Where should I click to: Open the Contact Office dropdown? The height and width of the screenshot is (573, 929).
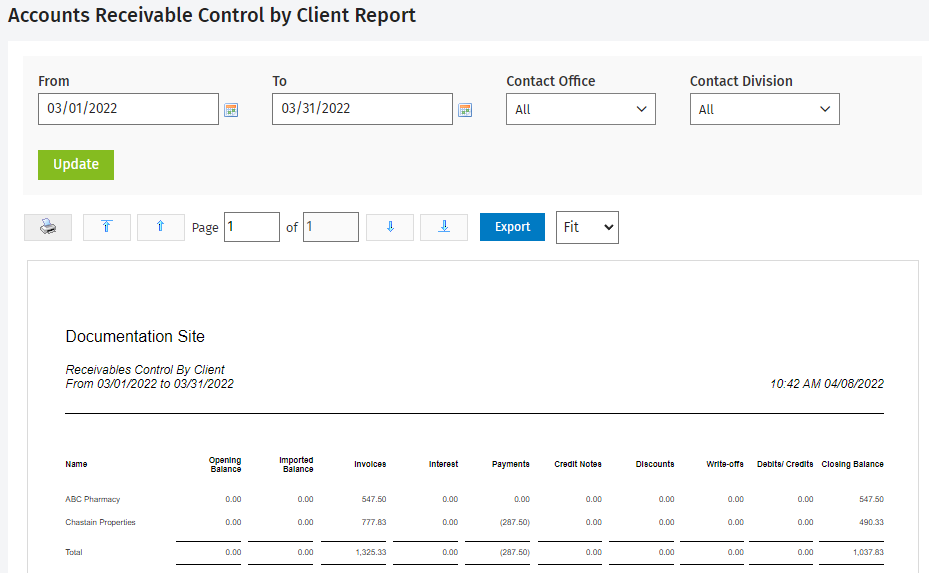pyautogui.click(x=581, y=109)
